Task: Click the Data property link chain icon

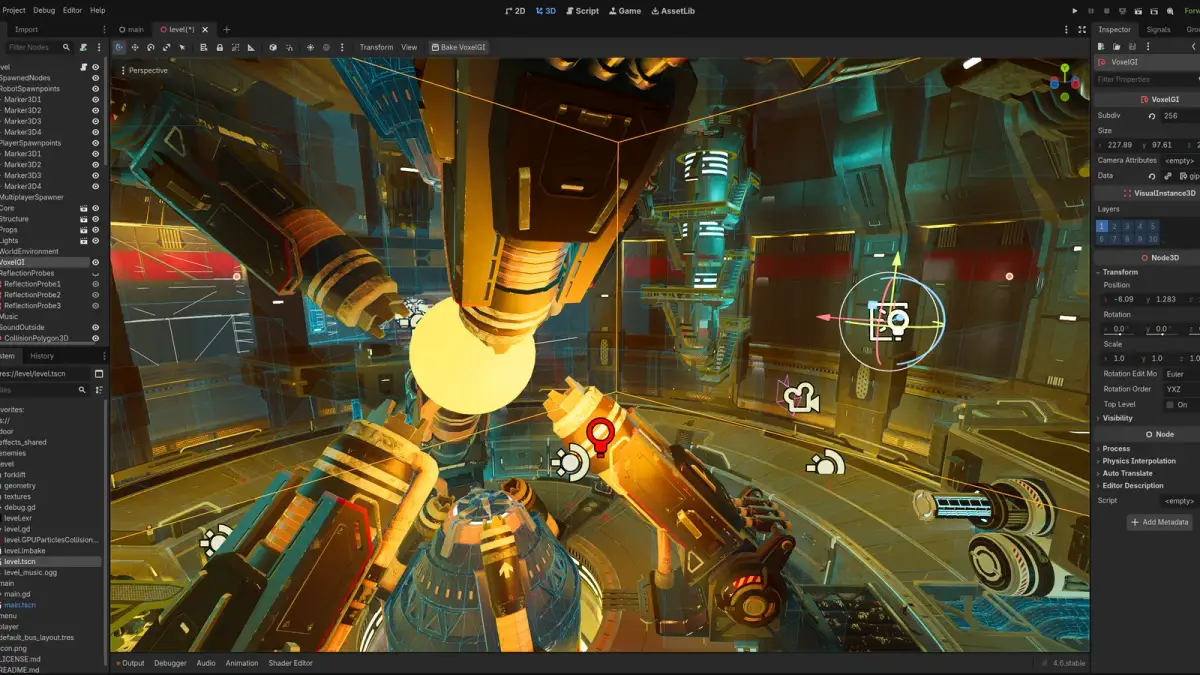Action: 1167,176
